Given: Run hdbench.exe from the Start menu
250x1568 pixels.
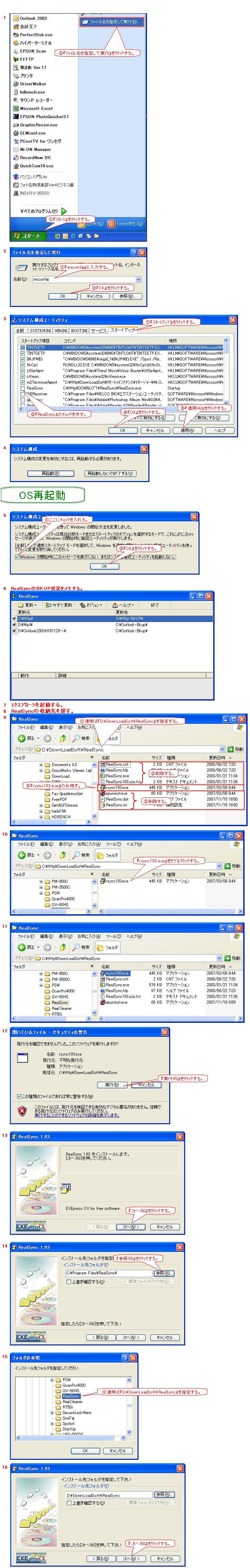Looking at the screenshot, I should [x=29, y=92].
